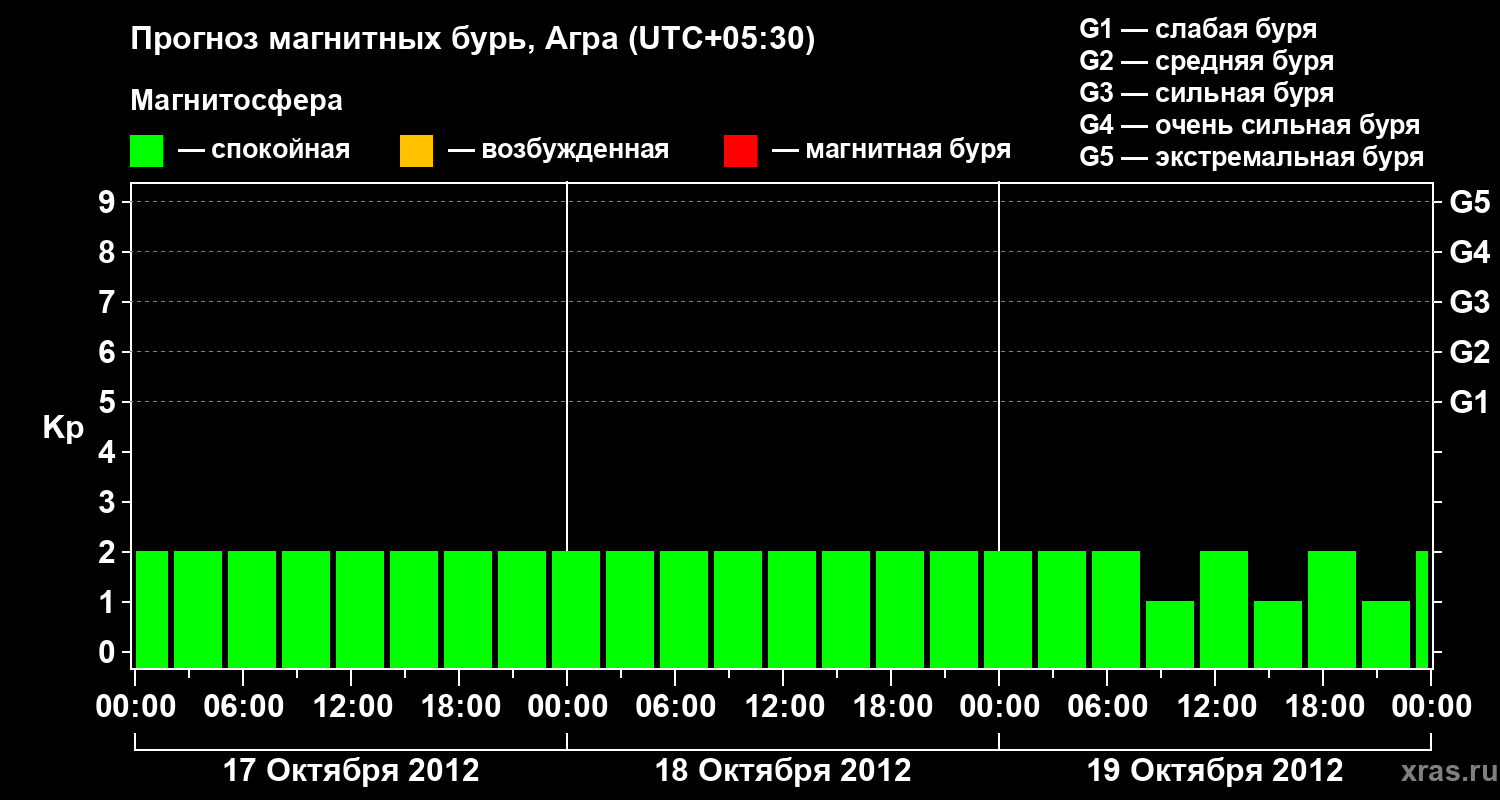This screenshot has width=1500, height=800.
Task: Click the Kp 1 bar just before 12:00 on 19 Октября
Action: pos(1170,634)
